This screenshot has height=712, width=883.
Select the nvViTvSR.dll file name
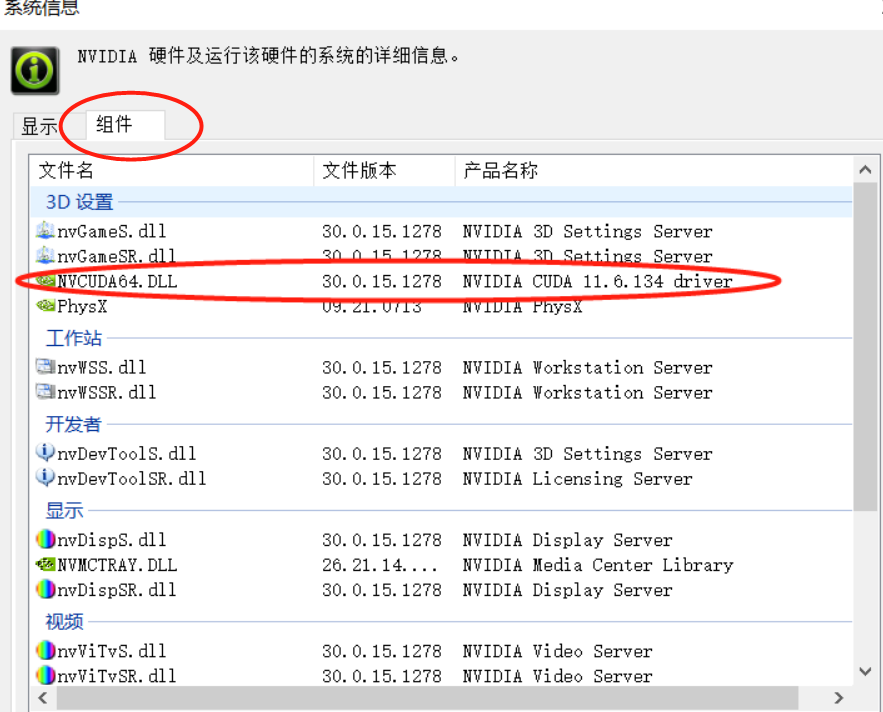click(117, 675)
